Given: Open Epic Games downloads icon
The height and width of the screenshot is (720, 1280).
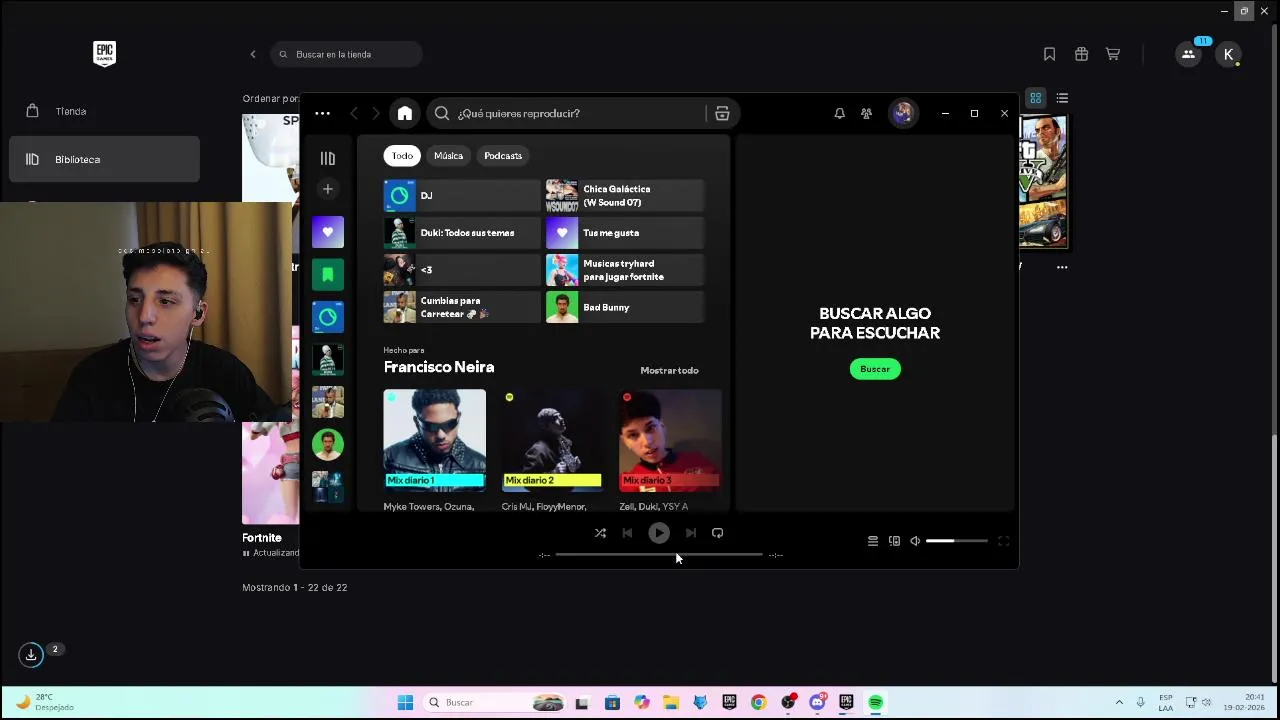Looking at the screenshot, I should [31, 655].
